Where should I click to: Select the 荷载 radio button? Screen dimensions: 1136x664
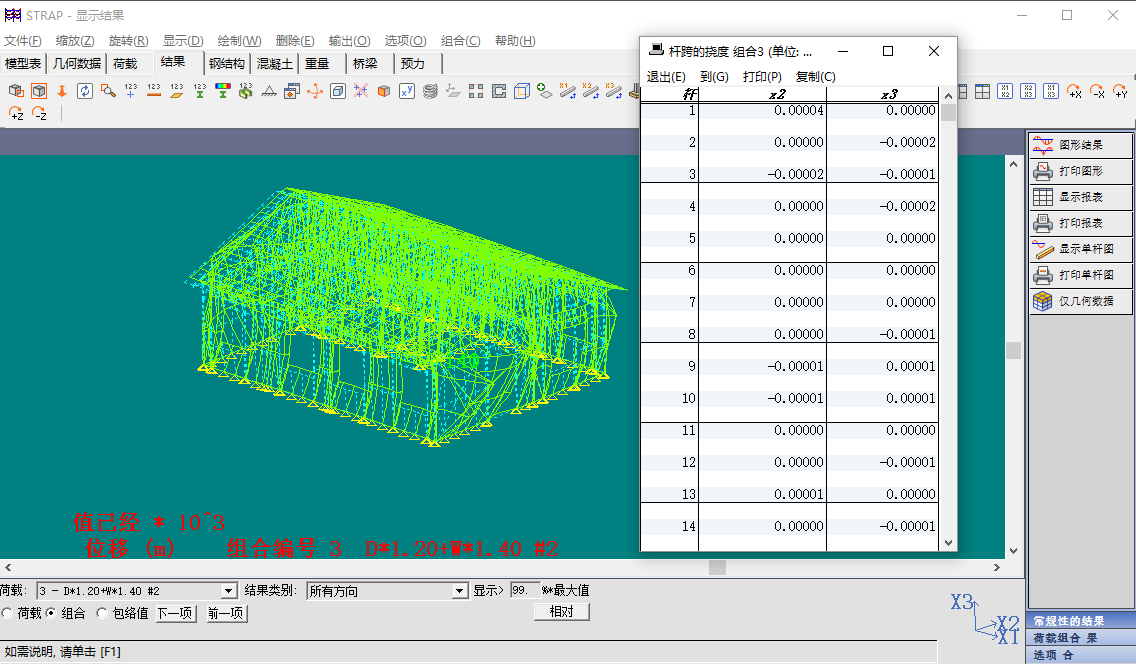(8, 613)
